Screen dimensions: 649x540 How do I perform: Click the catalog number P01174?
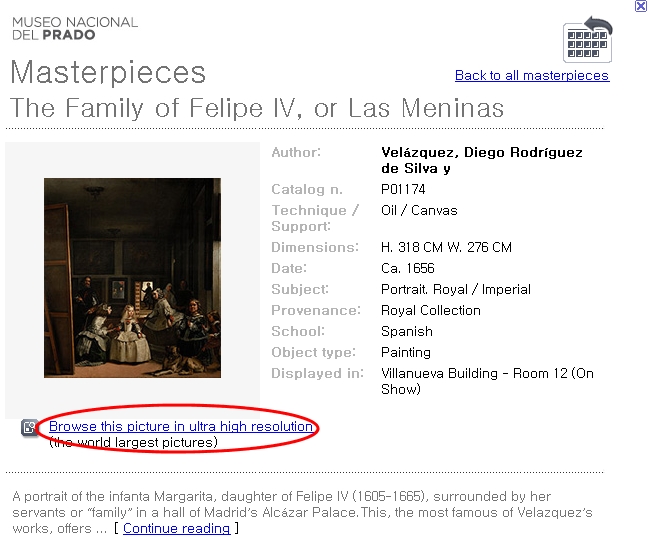coord(403,190)
